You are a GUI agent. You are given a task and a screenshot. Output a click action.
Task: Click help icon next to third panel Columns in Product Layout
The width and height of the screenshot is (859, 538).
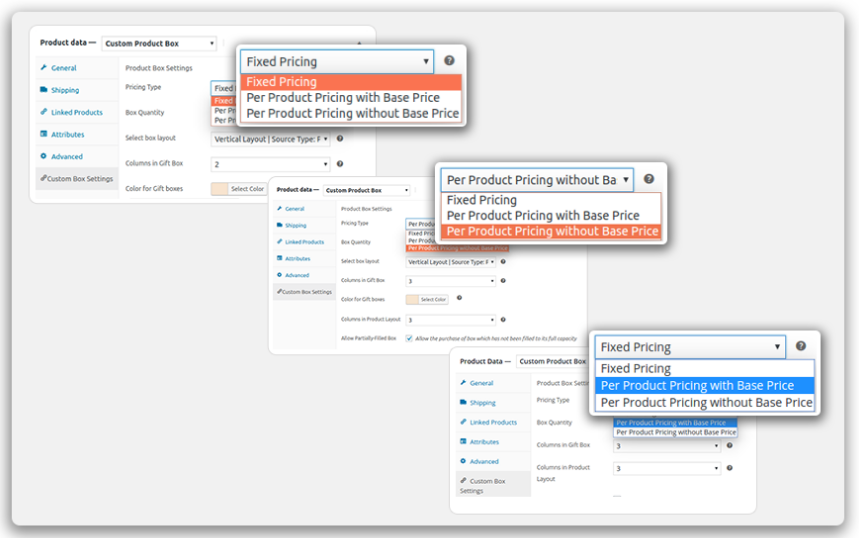coord(729,468)
